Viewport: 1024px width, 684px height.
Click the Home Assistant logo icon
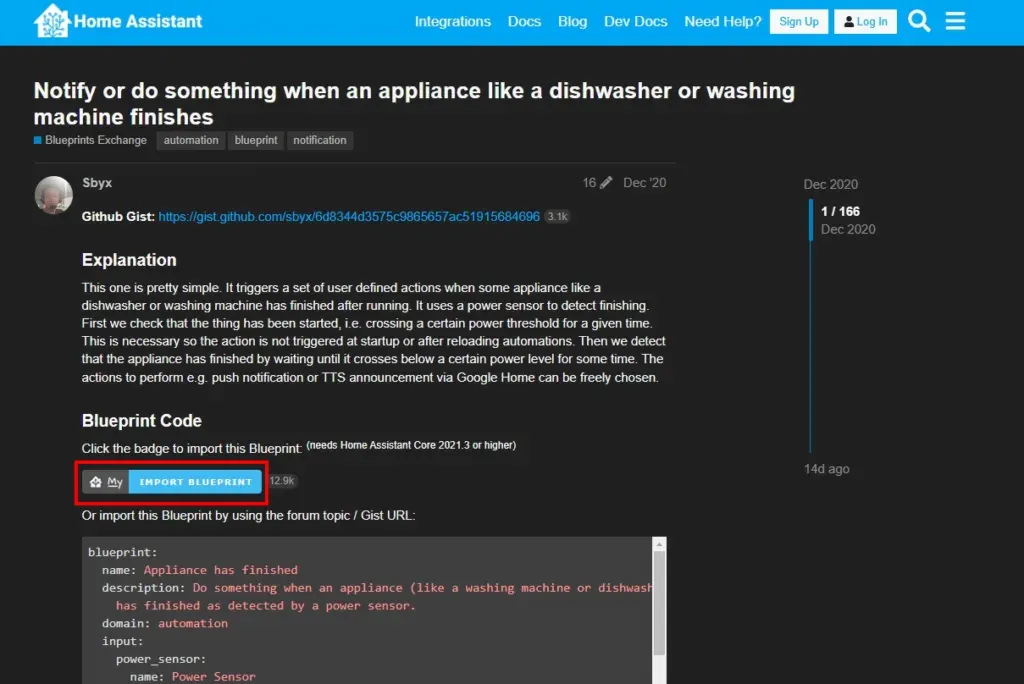52,21
